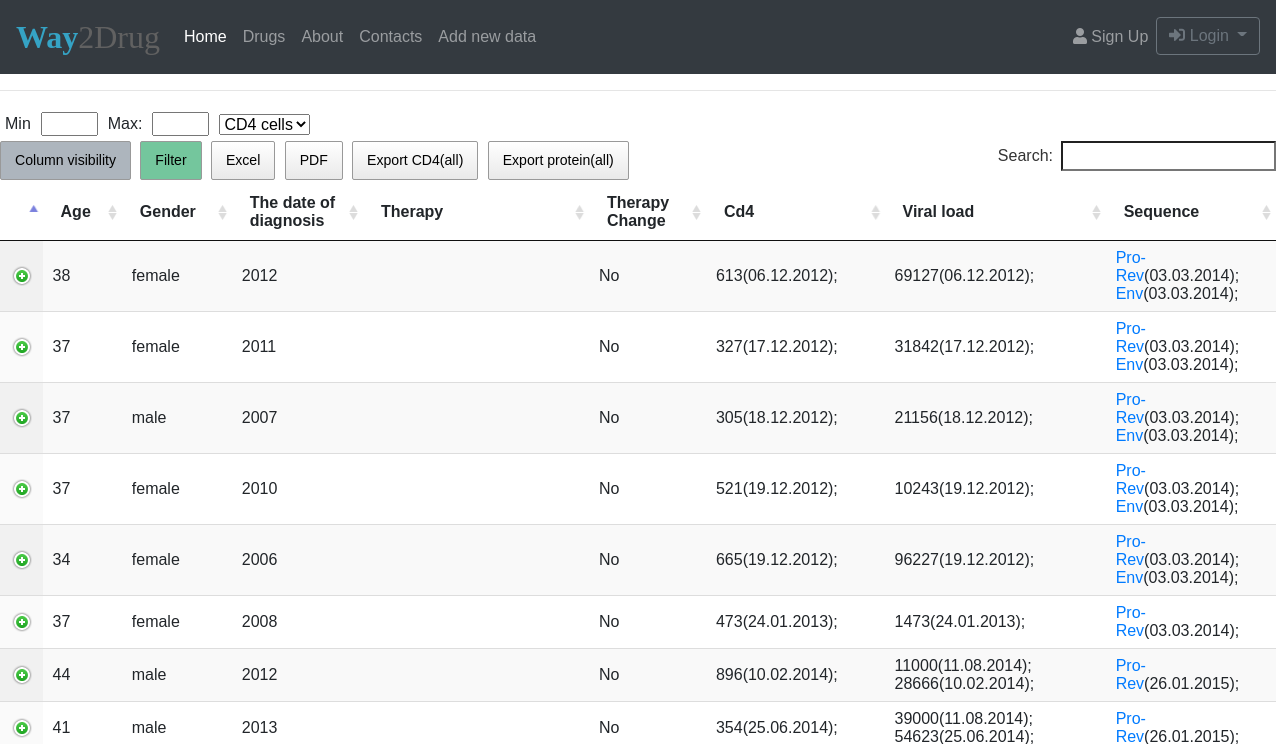Click Export CD4(all) button
Screen dimensions: 1276x744
pos(415,160)
